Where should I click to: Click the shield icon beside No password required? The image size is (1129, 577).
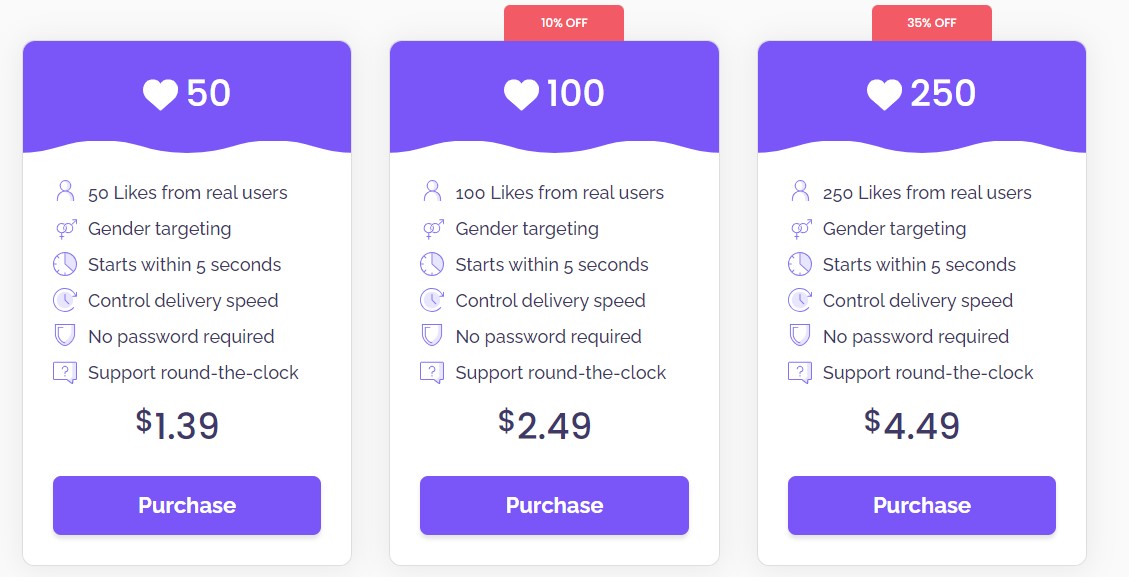coord(64,336)
